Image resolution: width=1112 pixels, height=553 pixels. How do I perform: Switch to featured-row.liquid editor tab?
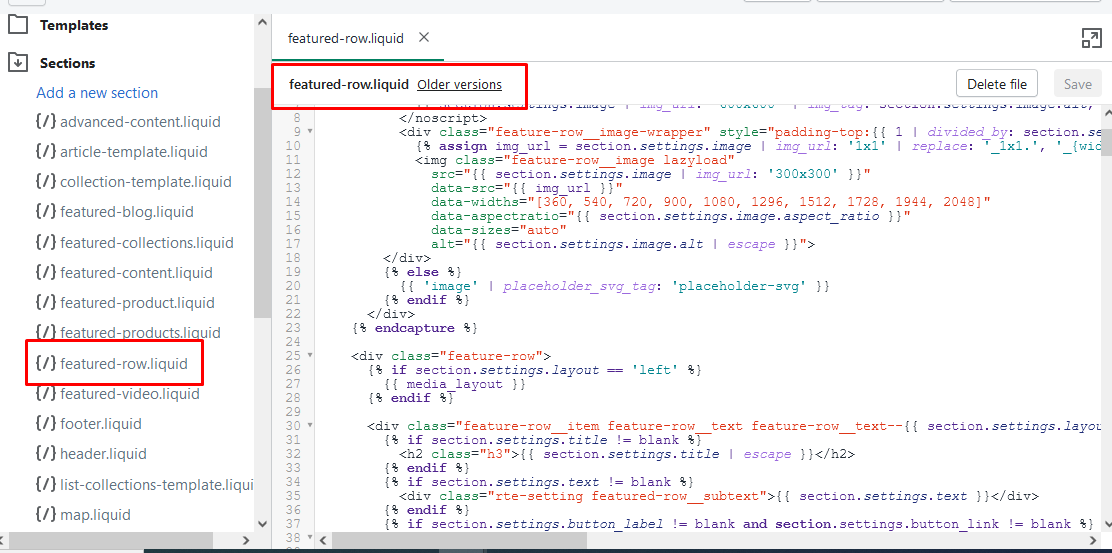point(345,38)
